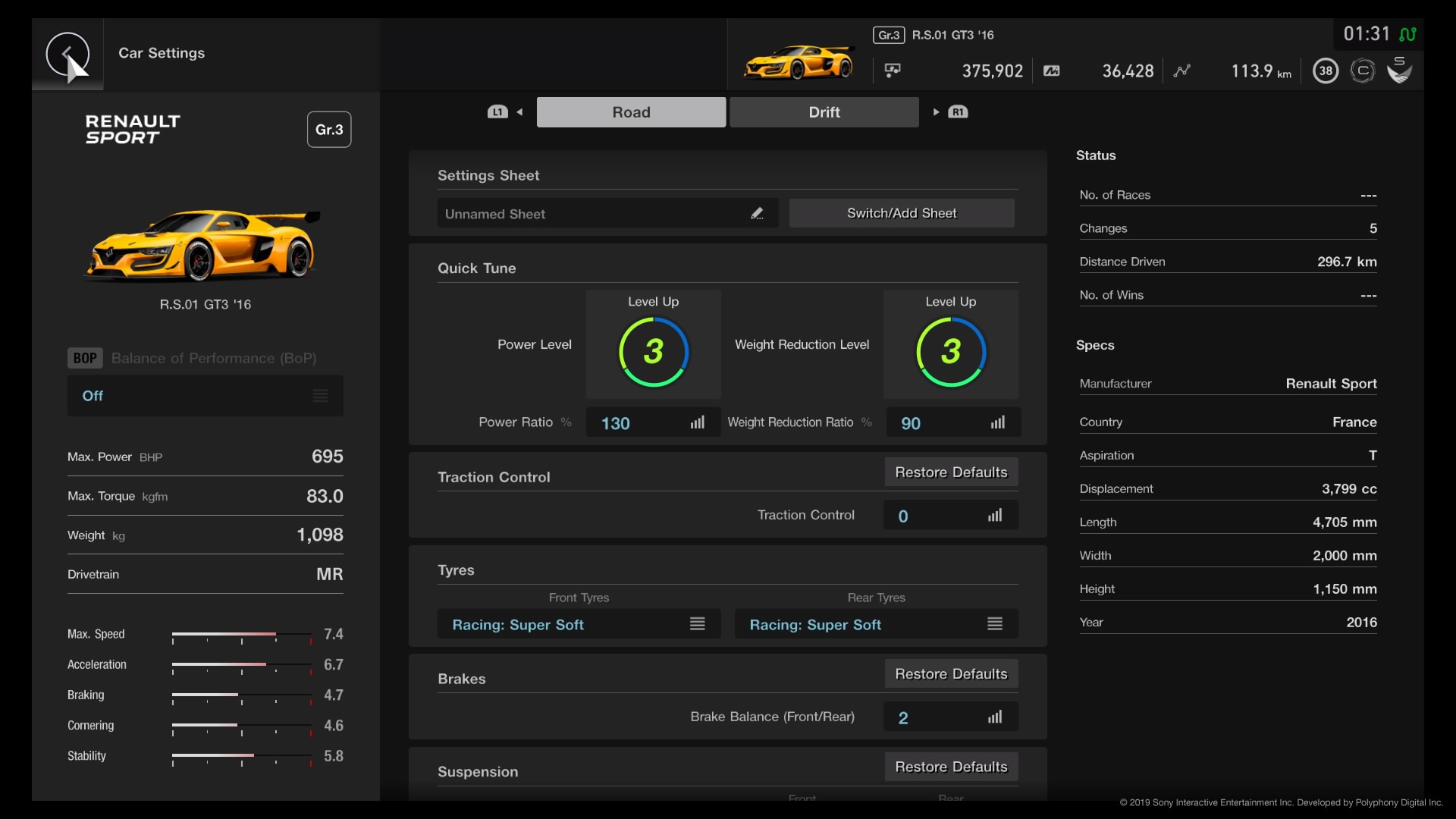Screen dimensions: 1456x819
Task: Click the Gr.3 category badge beside Renault Sport
Action: pyautogui.click(x=329, y=130)
